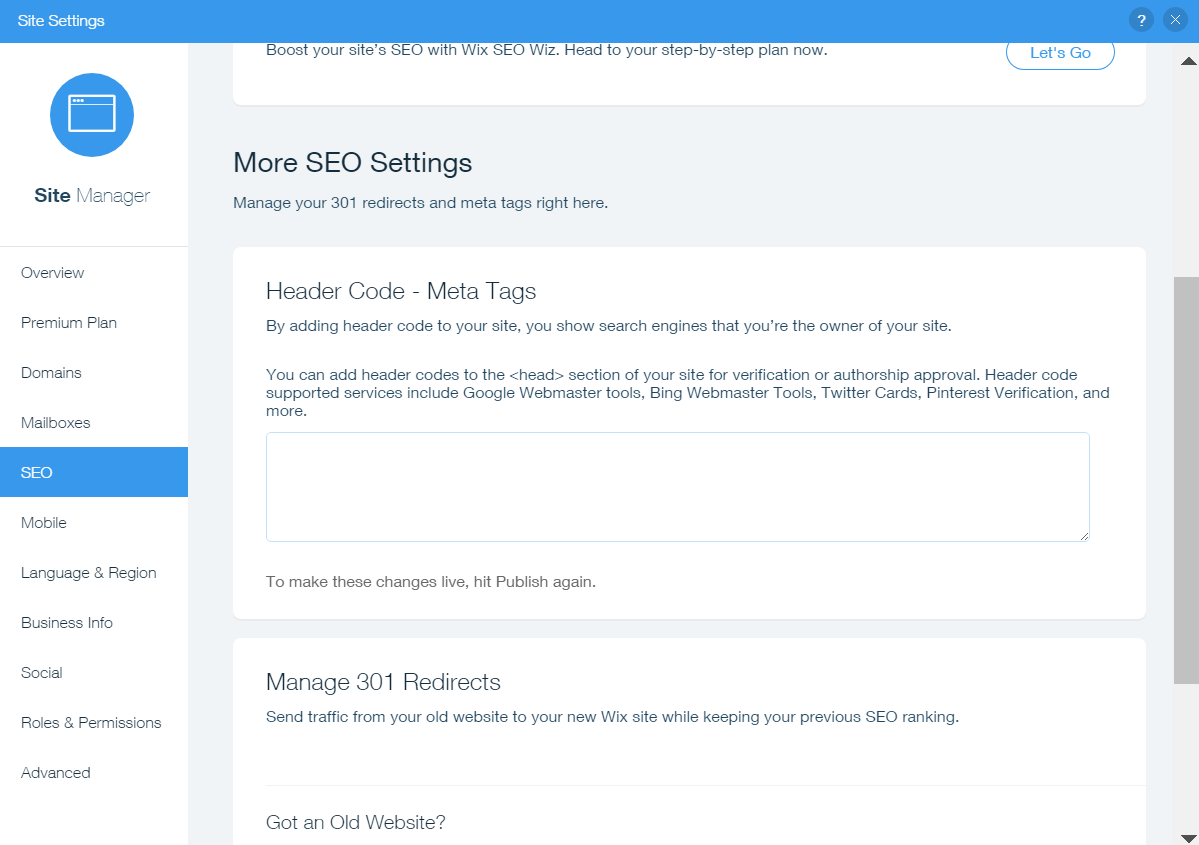Image resolution: width=1199 pixels, height=845 pixels.
Task: Go to Business Info
Action: (x=94, y=622)
